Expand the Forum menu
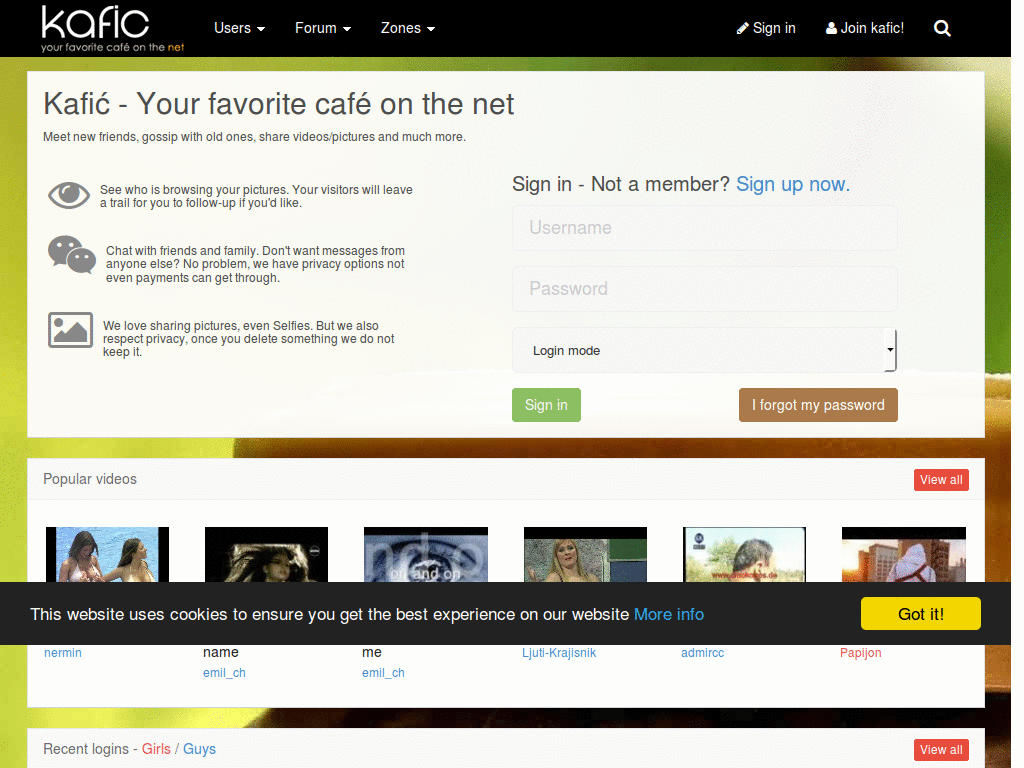This screenshot has height=768, width=1024. pyautogui.click(x=323, y=28)
